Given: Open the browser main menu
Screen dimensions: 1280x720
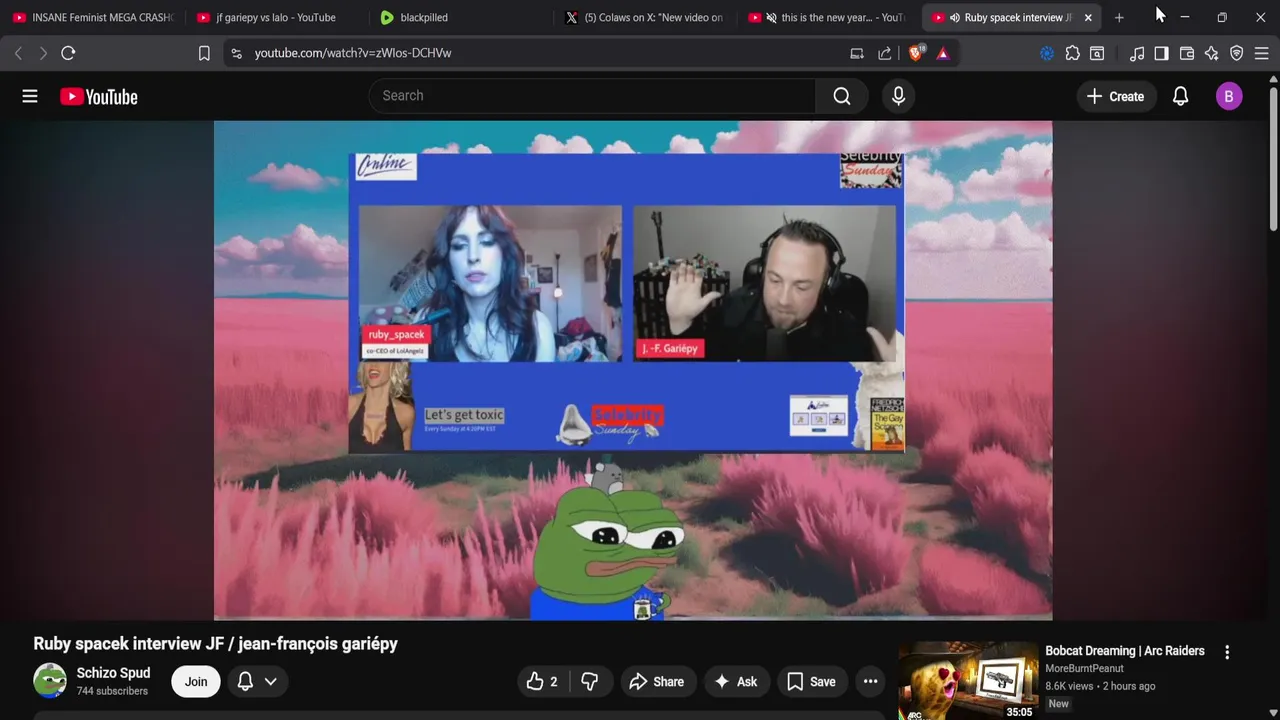Looking at the screenshot, I should pos(1261,53).
